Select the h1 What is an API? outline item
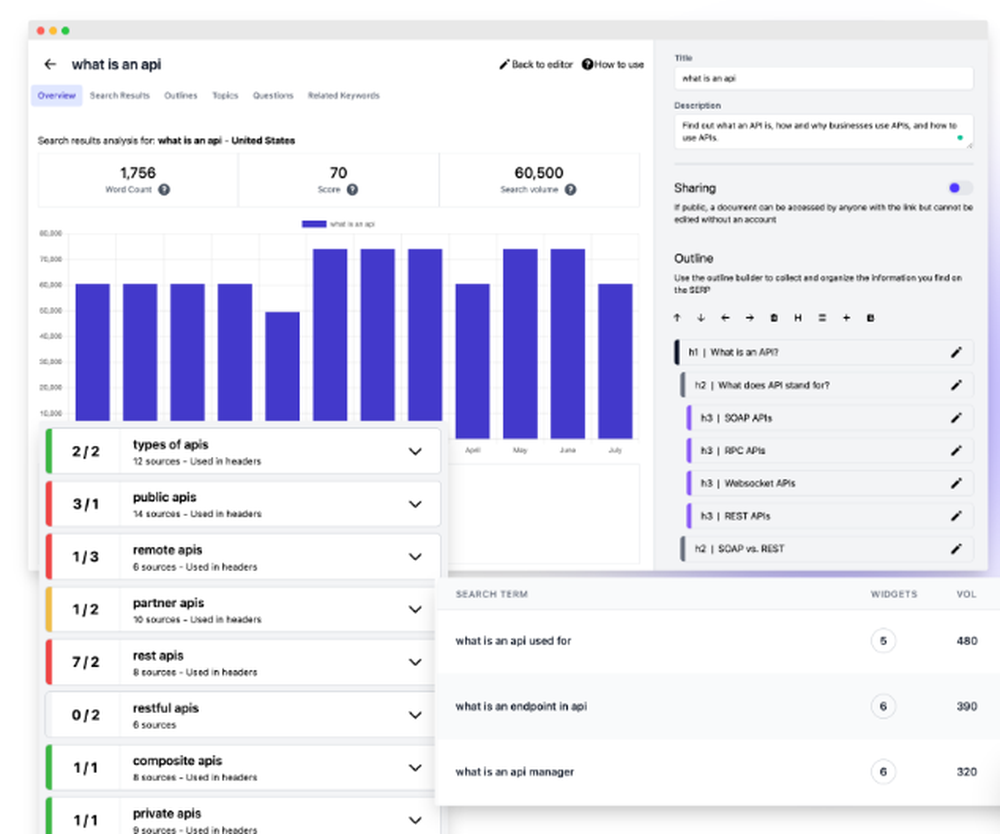Screen dimensions: 1000x834 (x=823, y=352)
